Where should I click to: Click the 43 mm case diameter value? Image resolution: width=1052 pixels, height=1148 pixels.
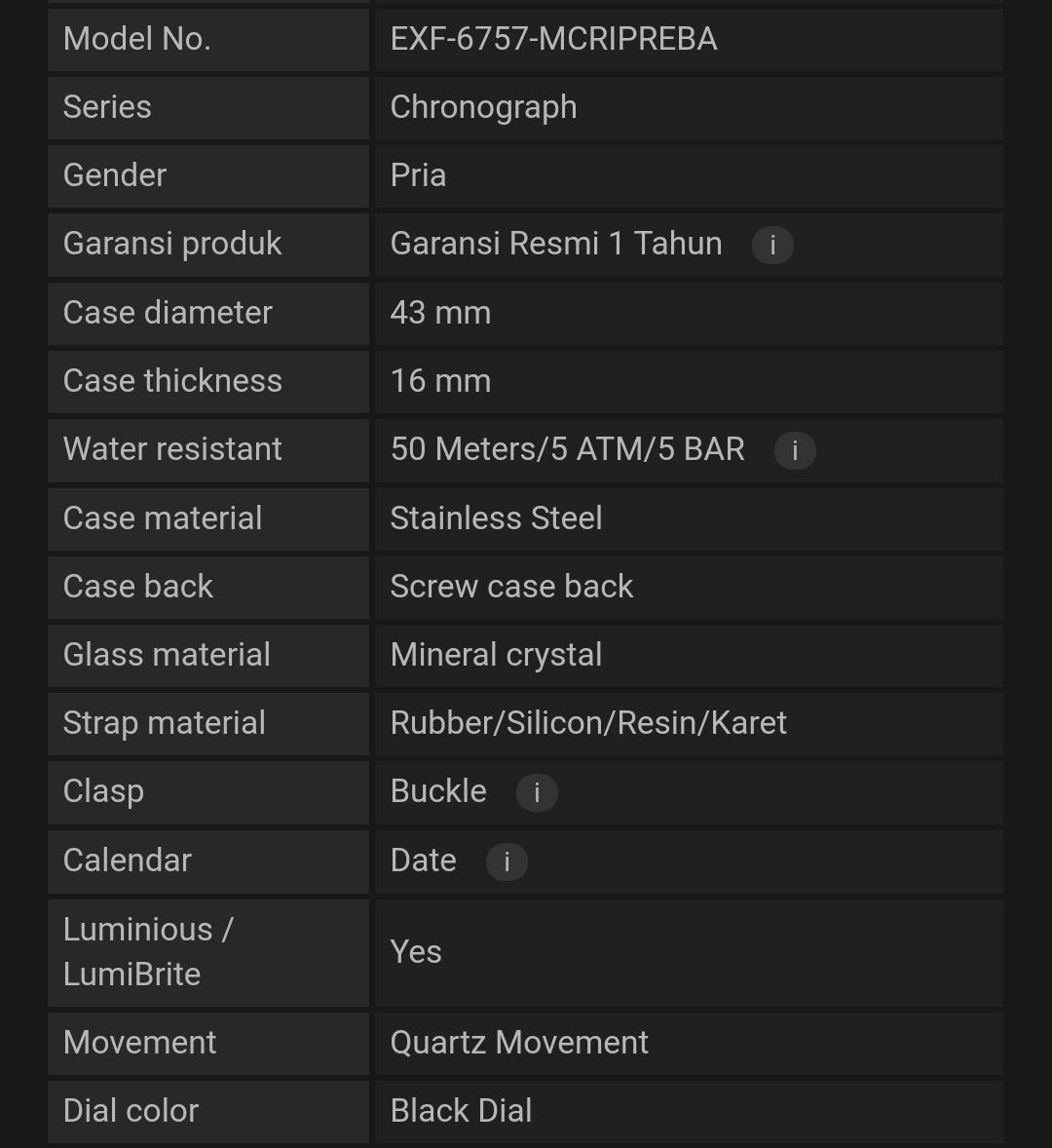click(x=440, y=313)
